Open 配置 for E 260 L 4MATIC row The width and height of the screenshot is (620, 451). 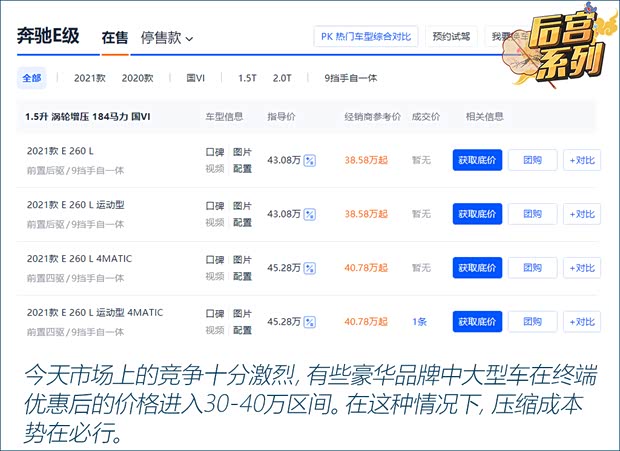(242, 276)
